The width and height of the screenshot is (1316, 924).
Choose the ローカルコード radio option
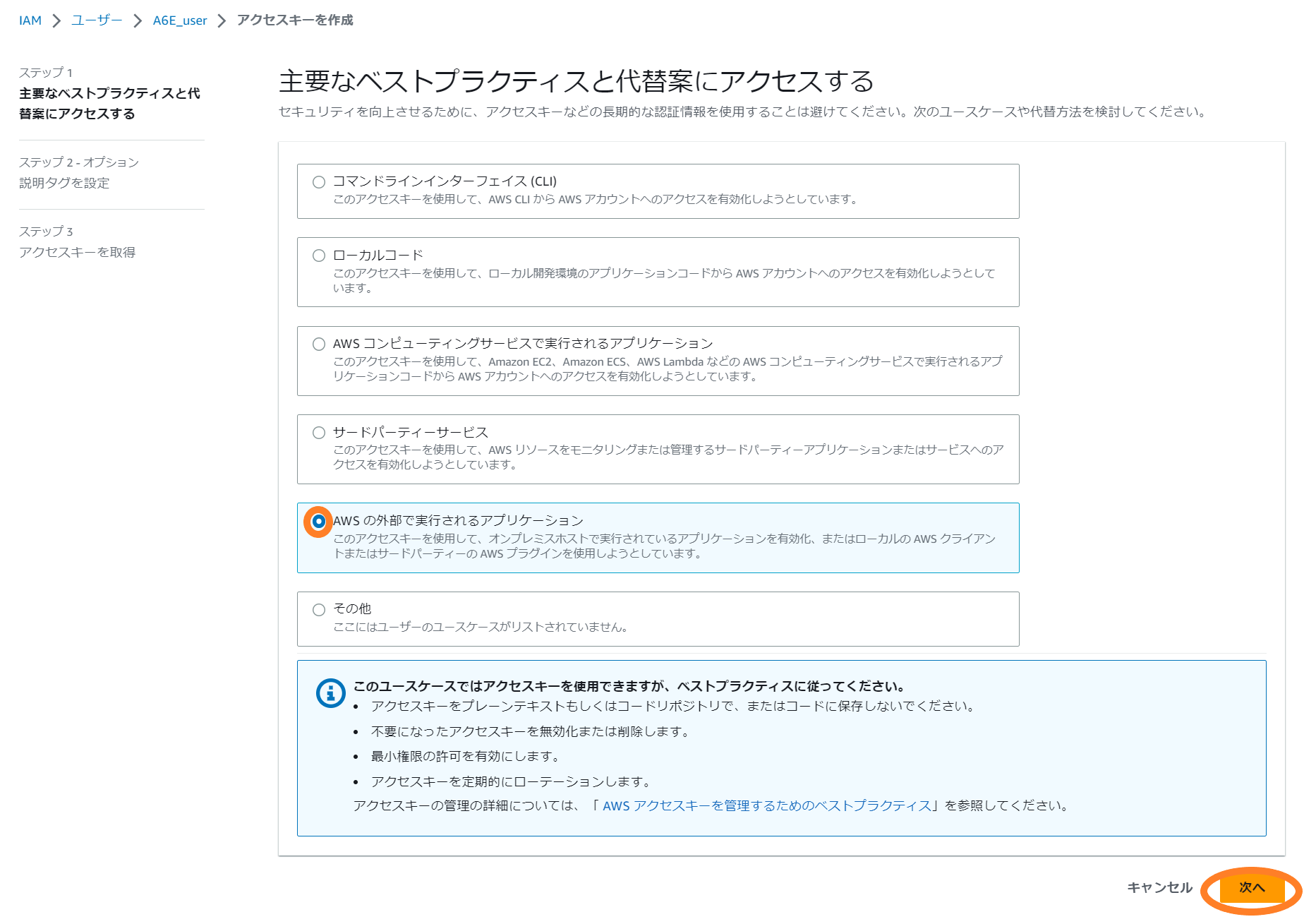pyautogui.click(x=319, y=256)
